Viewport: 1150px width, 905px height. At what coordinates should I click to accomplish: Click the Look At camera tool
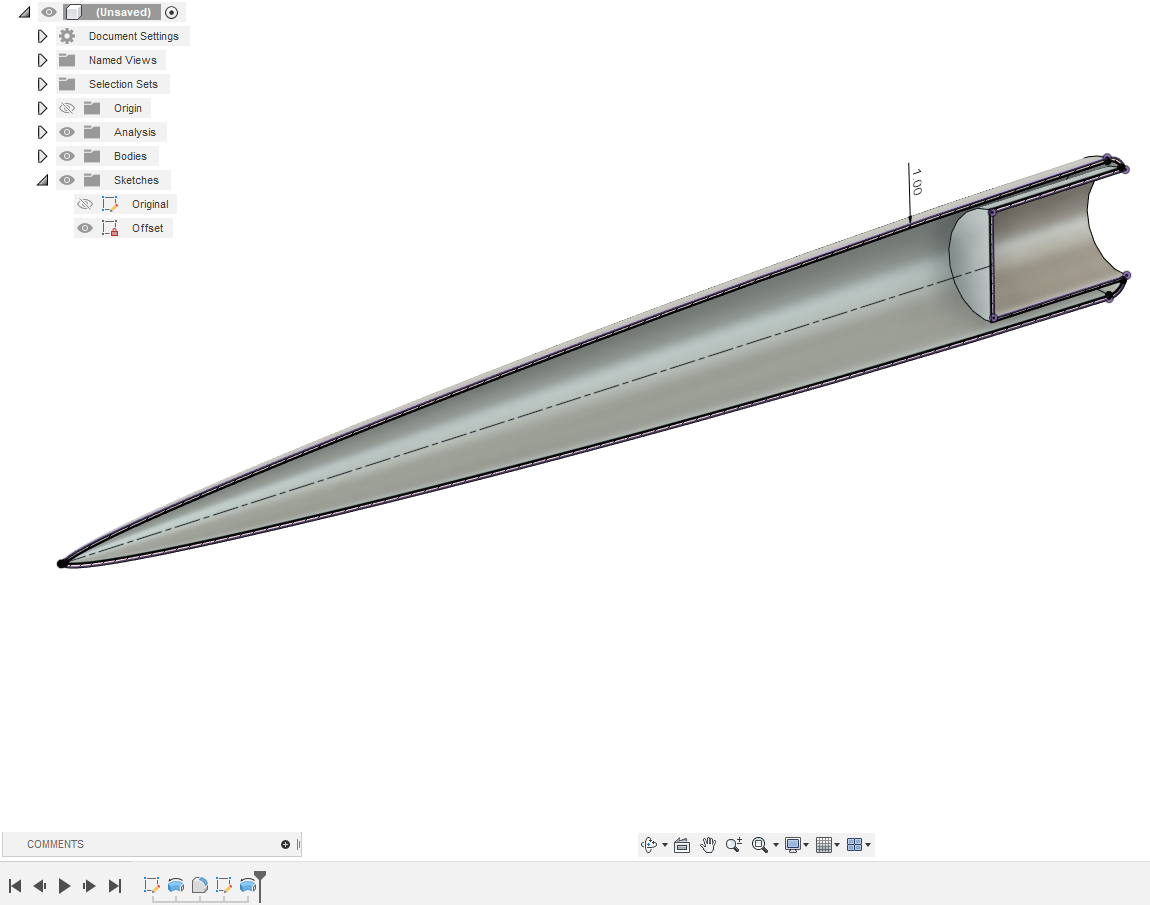(x=682, y=845)
